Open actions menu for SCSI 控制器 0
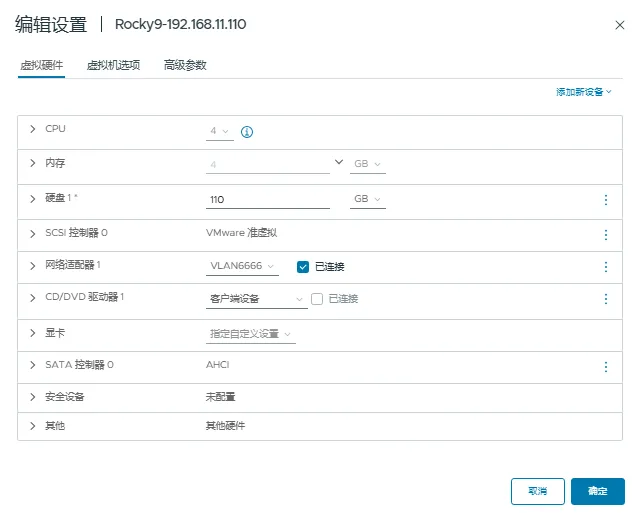This screenshot has width=639, height=521. coord(606,235)
